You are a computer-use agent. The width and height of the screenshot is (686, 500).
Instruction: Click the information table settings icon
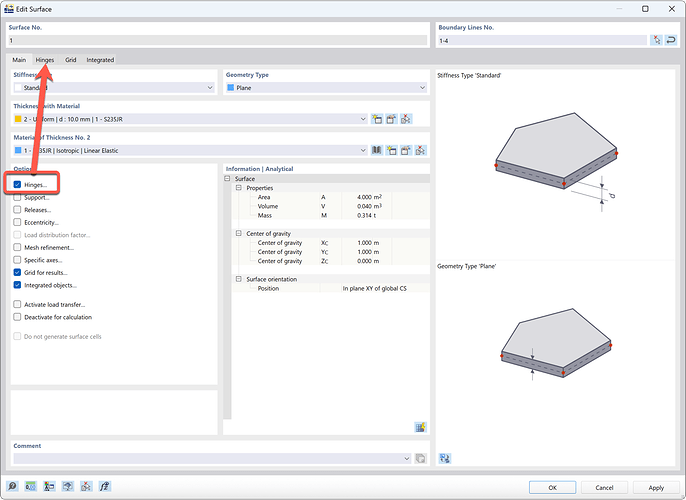(420, 427)
